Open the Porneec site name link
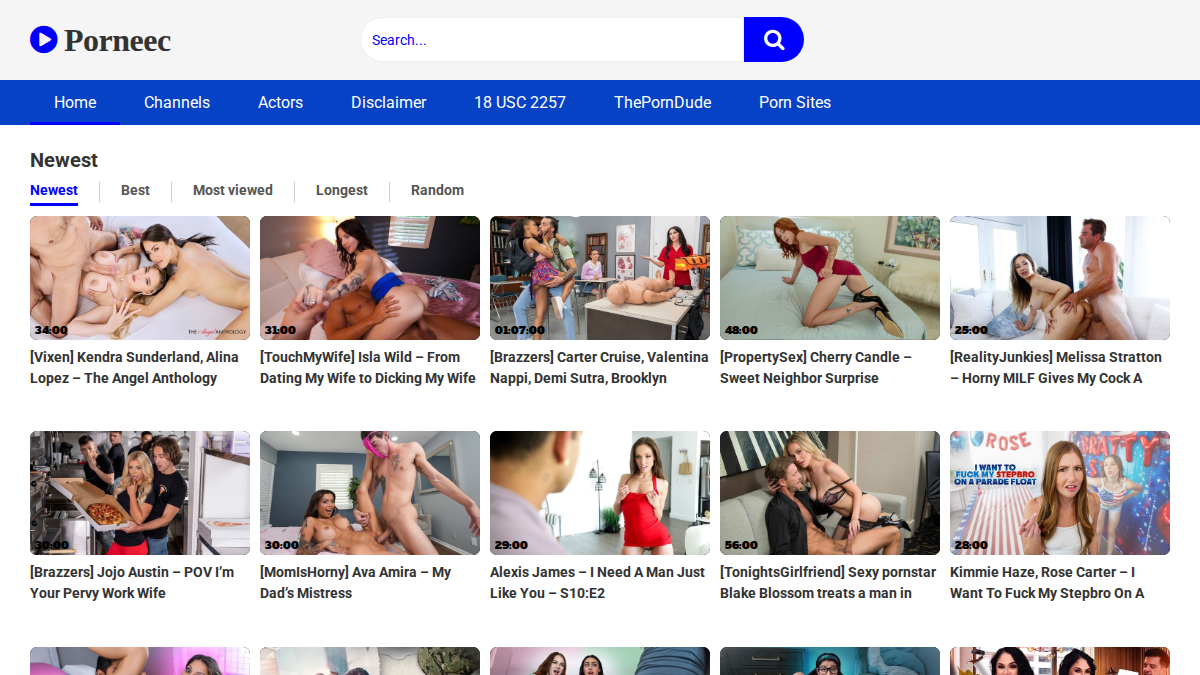The image size is (1200, 675). (118, 41)
